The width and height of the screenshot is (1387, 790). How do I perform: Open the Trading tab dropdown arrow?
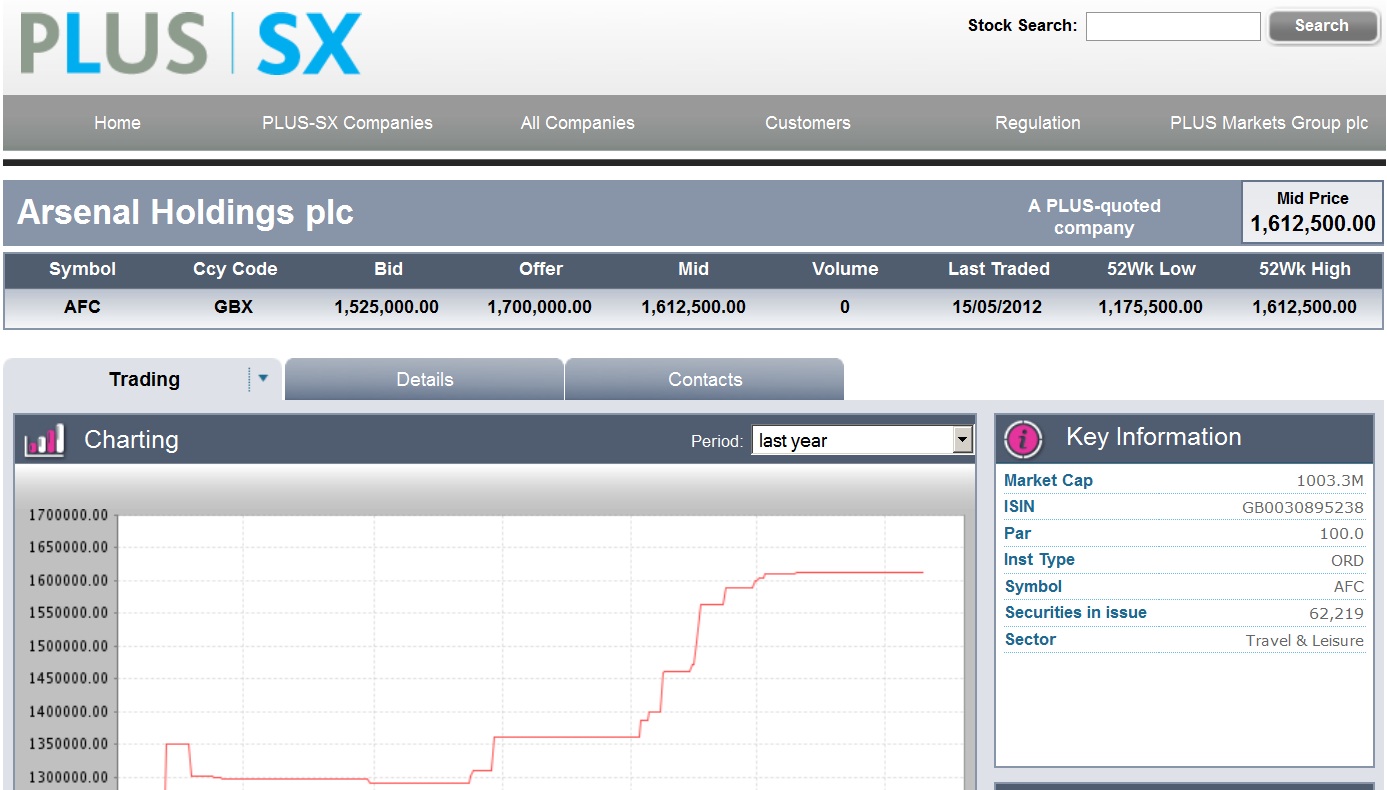(x=263, y=379)
